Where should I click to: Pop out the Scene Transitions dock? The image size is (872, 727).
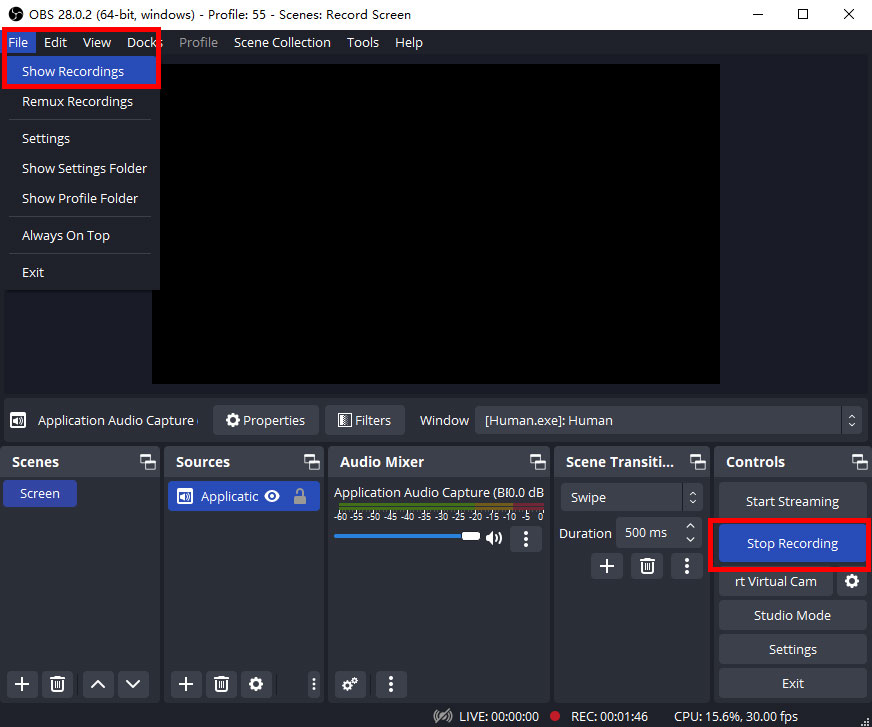pyautogui.click(x=697, y=462)
